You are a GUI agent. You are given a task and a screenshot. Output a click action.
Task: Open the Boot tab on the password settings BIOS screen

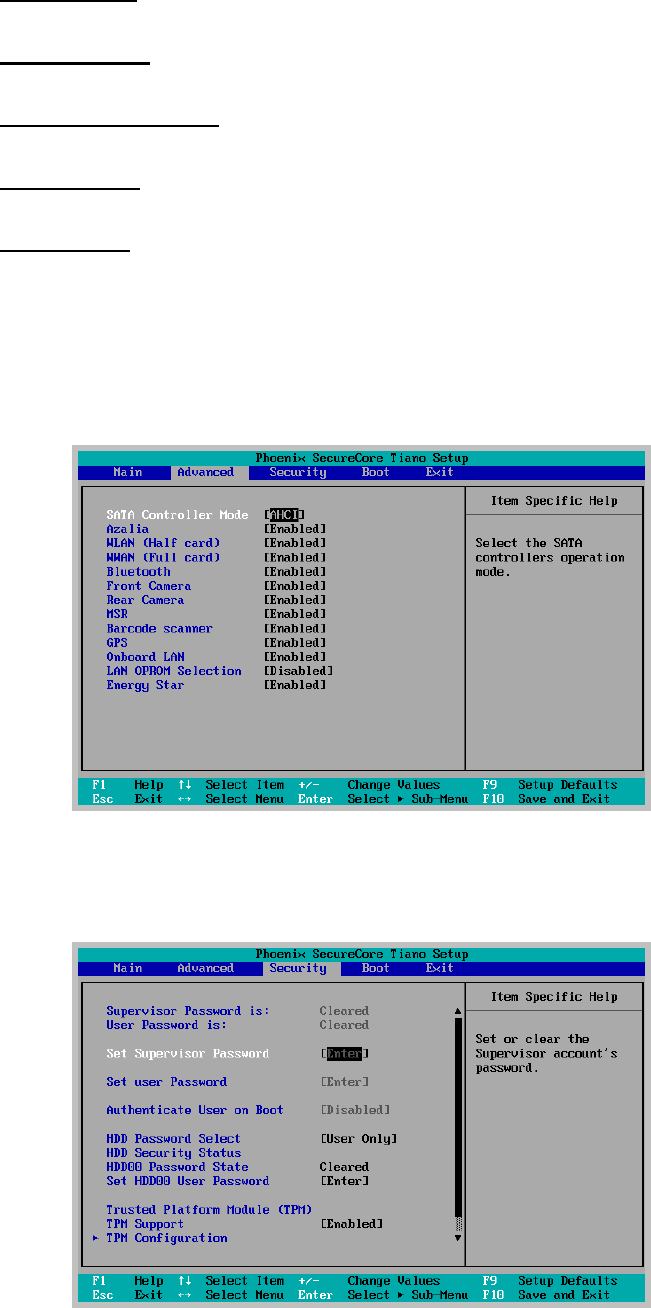(x=376, y=968)
